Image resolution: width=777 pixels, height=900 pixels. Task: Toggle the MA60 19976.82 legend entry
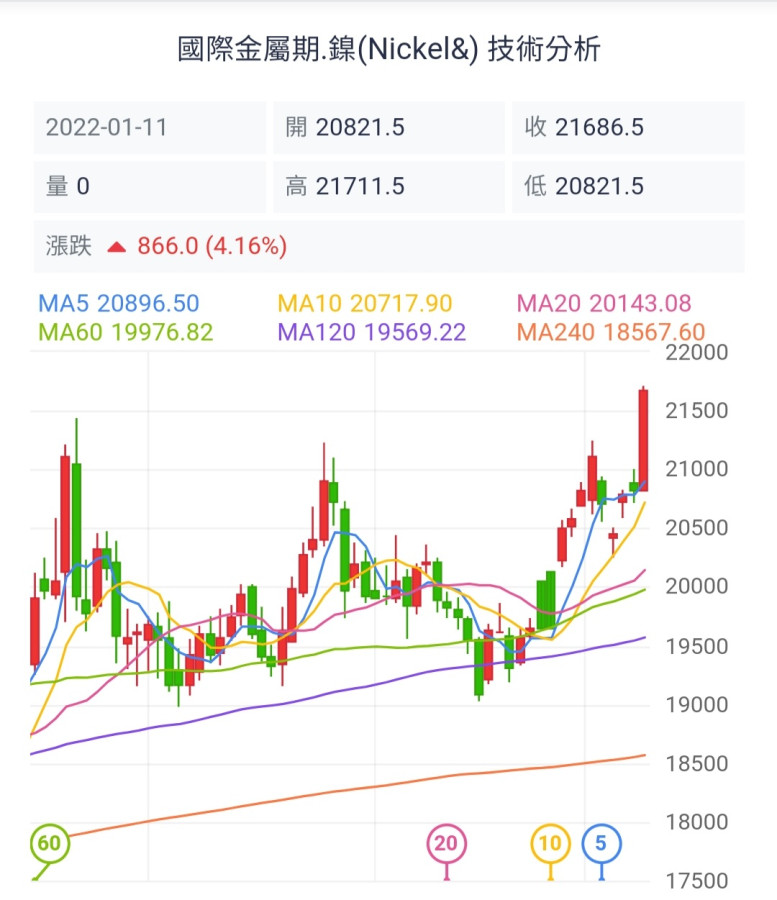pos(125,332)
